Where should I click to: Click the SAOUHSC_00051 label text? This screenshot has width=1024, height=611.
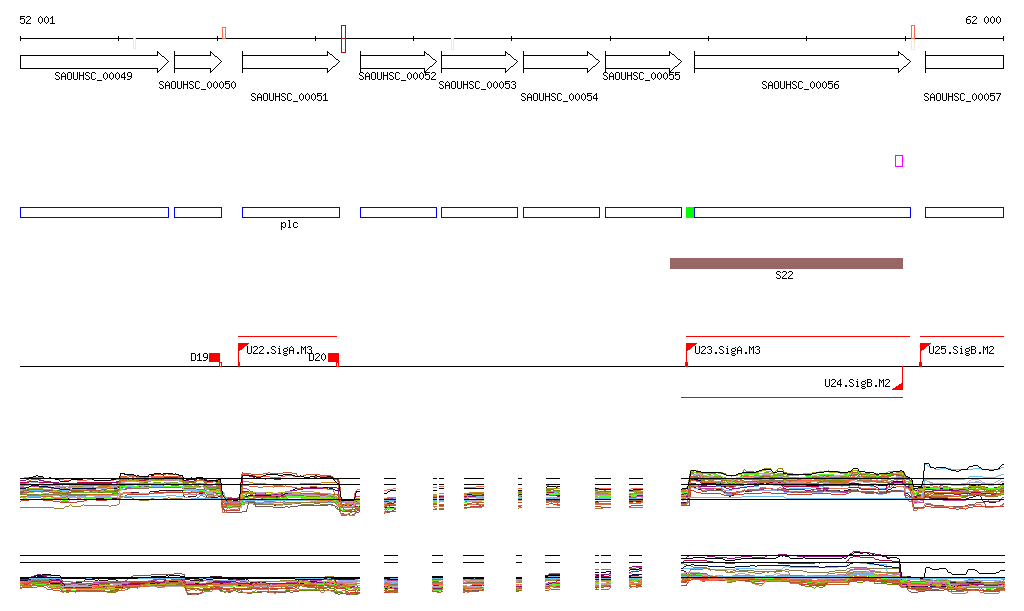(289, 97)
